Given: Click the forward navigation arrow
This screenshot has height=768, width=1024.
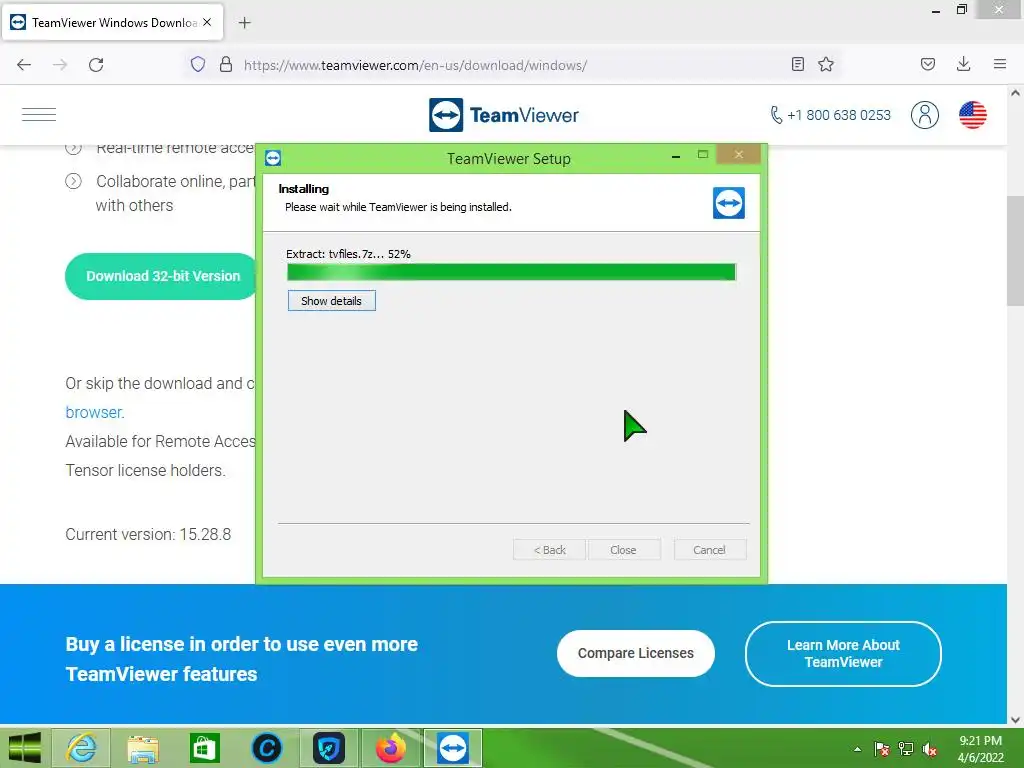Looking at the screenshot, I should (60, 65).
